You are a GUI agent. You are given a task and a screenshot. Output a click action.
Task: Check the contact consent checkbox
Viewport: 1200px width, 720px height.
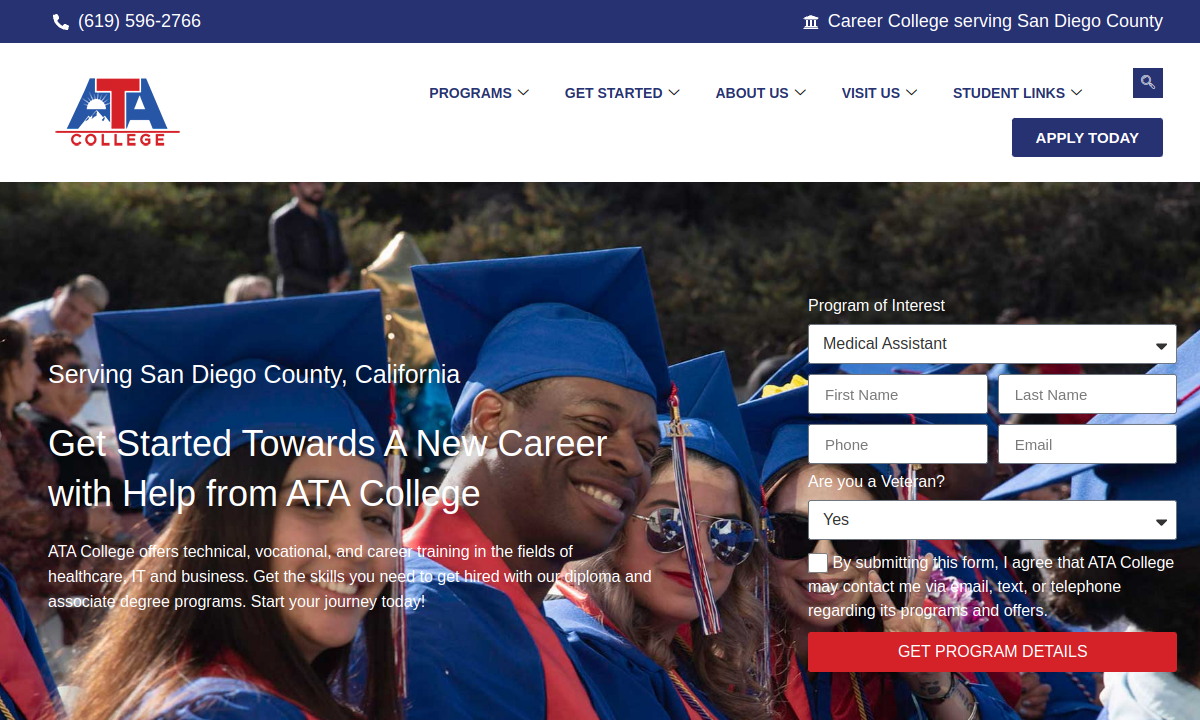818,563
